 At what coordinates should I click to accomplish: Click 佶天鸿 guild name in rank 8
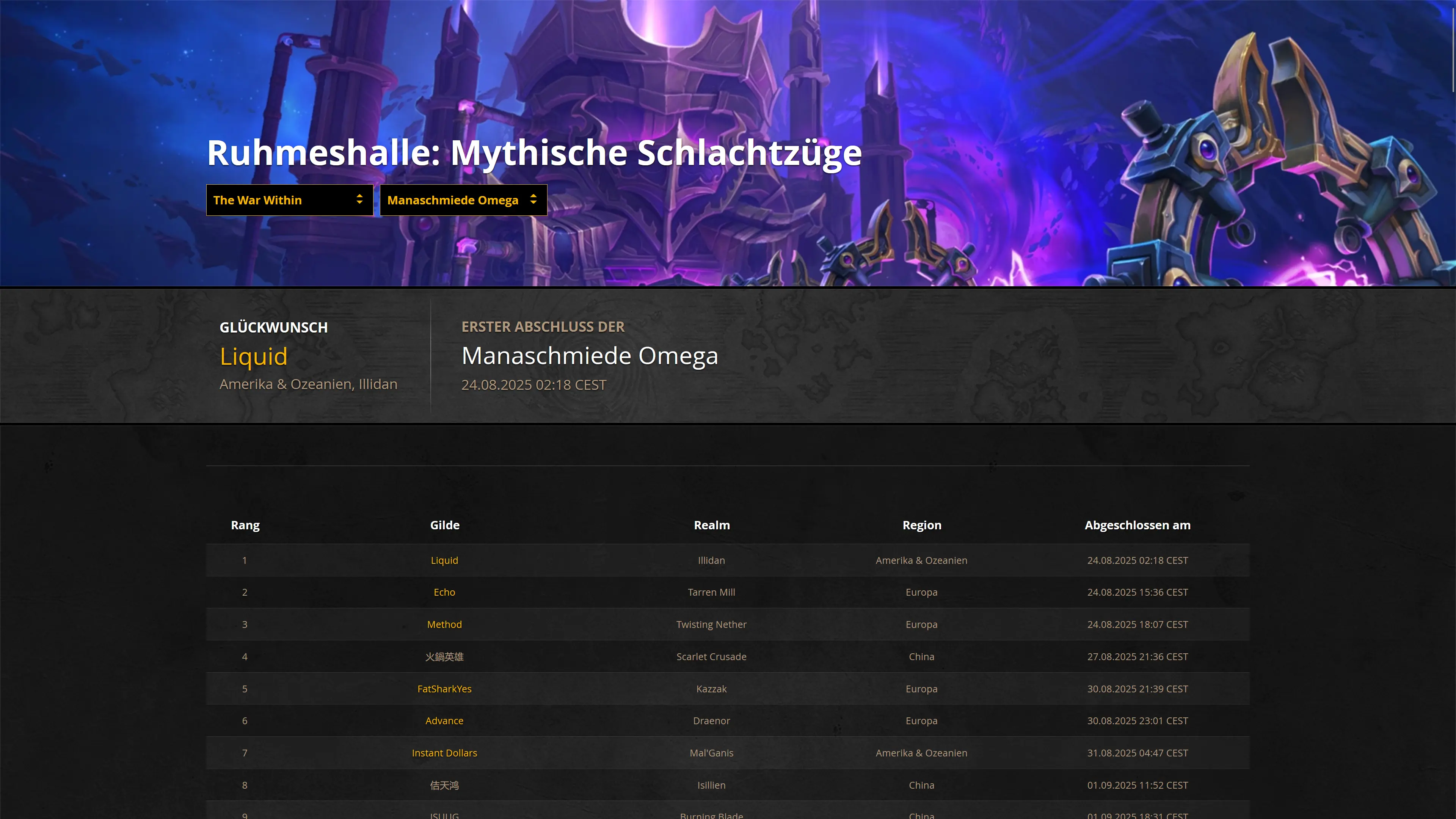tap(444, 785)
